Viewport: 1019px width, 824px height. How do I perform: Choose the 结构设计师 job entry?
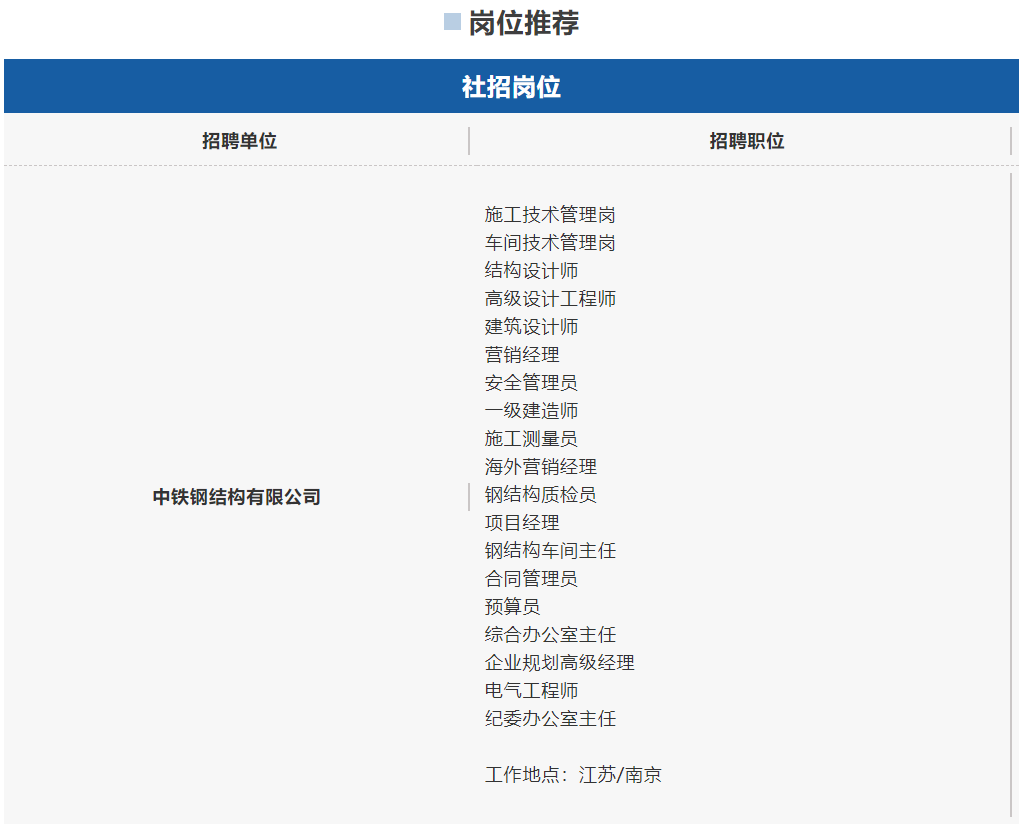click(x=531, y=270)
